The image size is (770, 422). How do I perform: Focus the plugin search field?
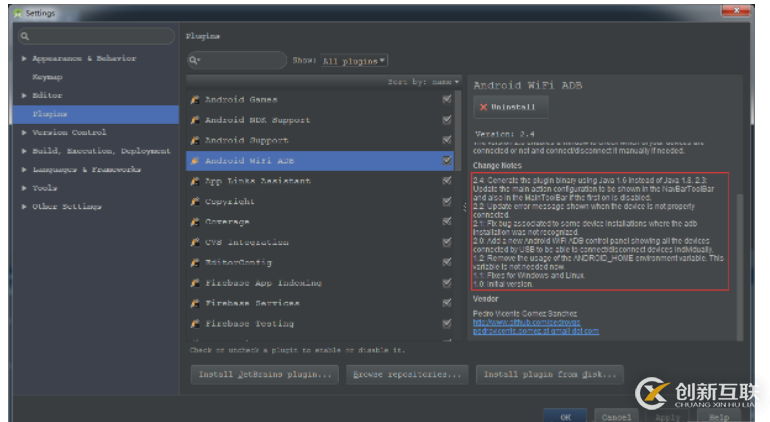pyautogui.click(x=237, y=60)
